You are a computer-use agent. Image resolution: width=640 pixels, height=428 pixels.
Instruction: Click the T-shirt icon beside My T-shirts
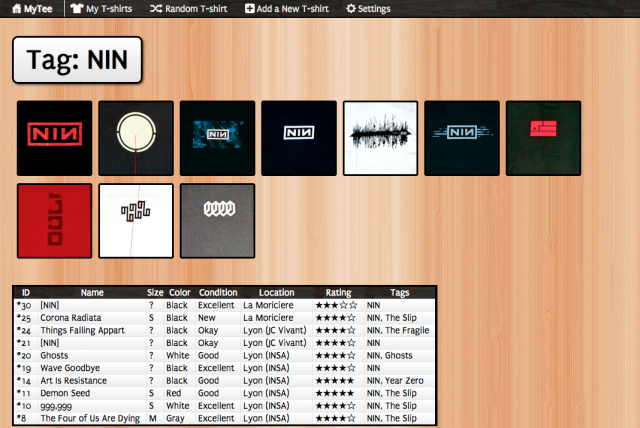tap(76, 9)
